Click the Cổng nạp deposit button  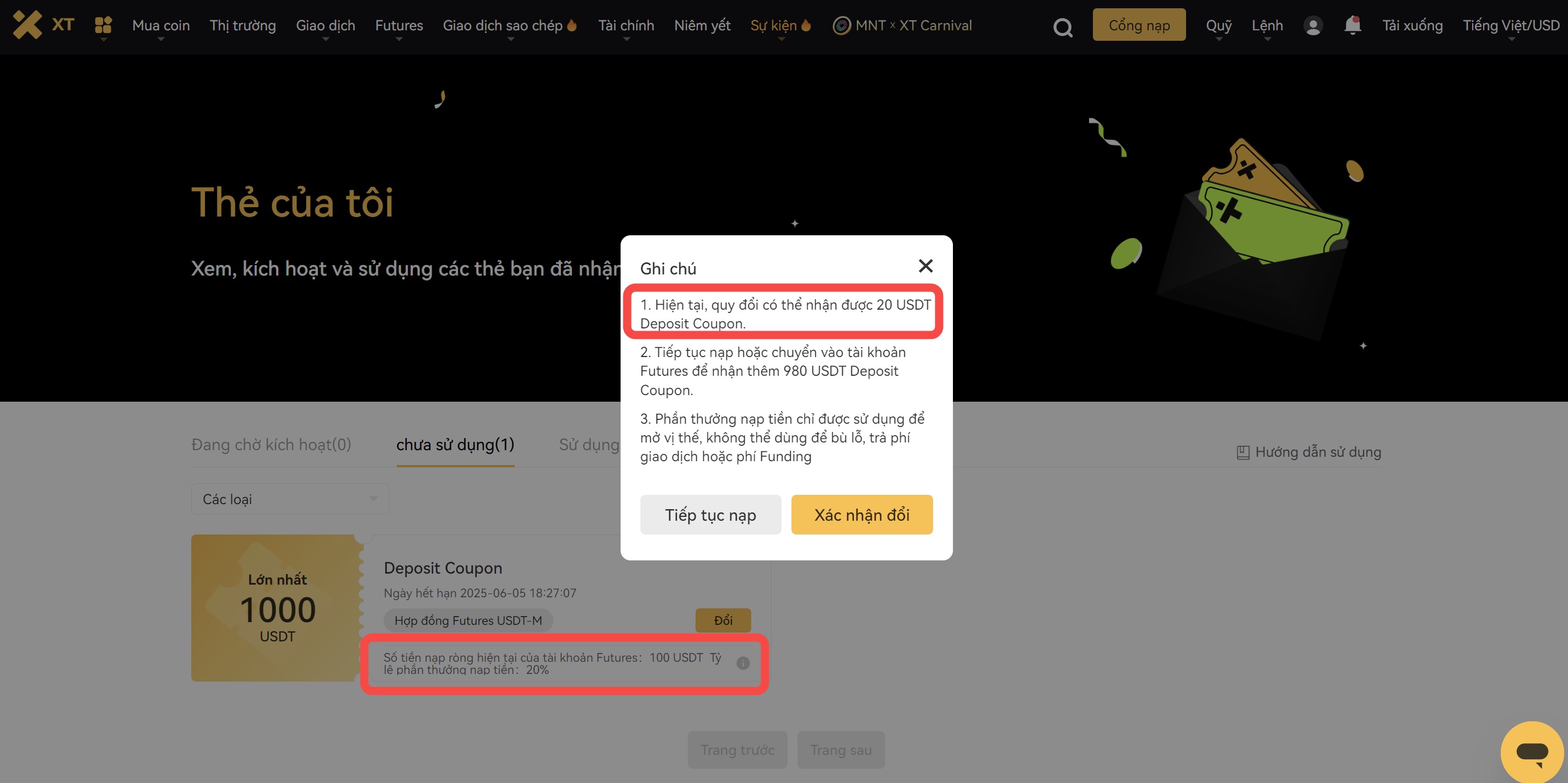coord(1138,25)
